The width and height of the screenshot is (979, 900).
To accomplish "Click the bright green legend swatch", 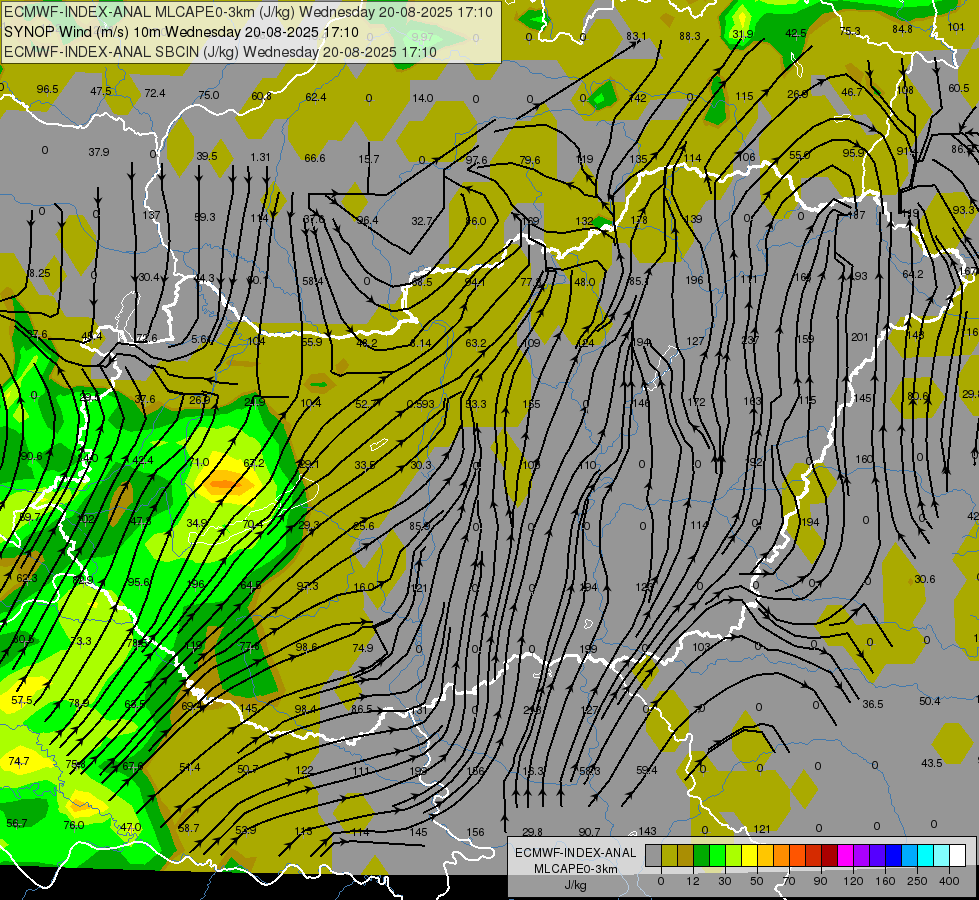I will coord(717,855).
